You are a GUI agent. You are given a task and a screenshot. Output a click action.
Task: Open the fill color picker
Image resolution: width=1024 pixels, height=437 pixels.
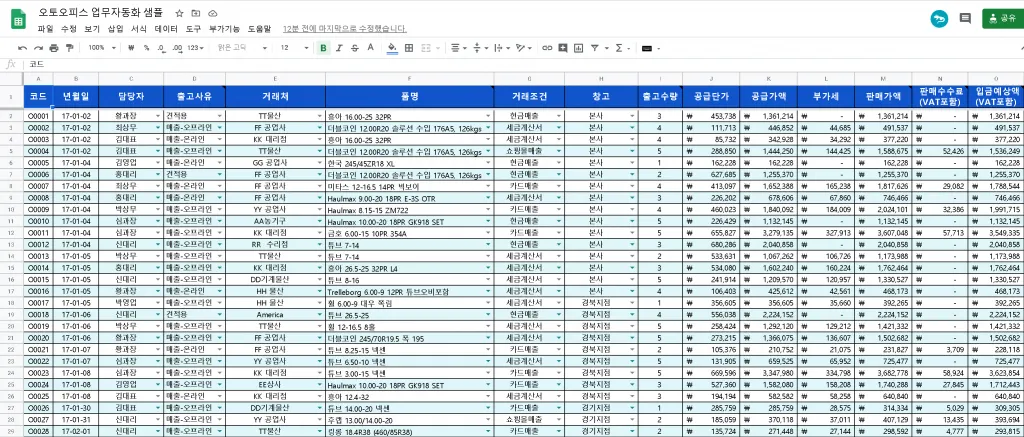point(392,48)
